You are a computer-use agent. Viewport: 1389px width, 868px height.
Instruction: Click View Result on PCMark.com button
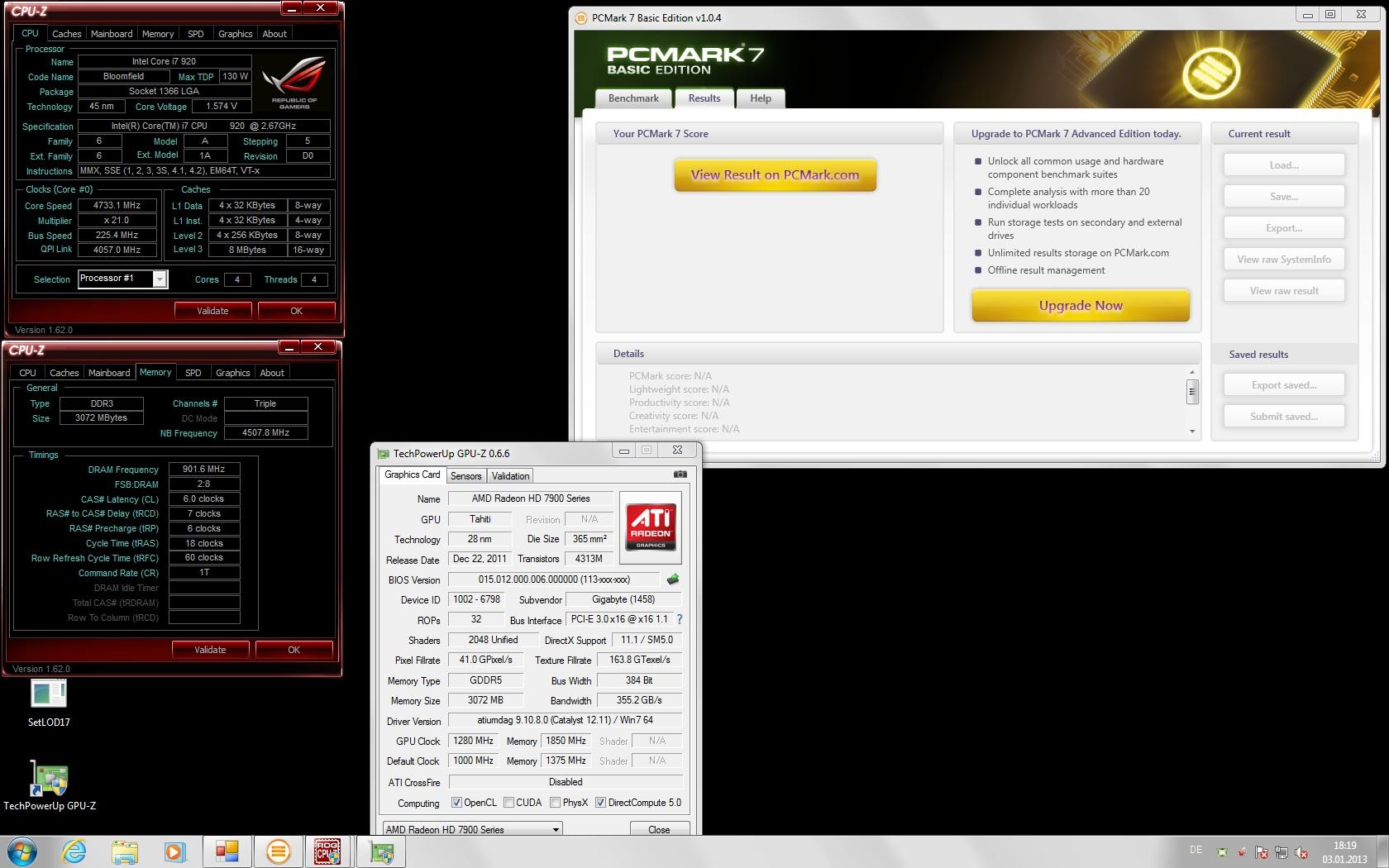coord(775,175)
